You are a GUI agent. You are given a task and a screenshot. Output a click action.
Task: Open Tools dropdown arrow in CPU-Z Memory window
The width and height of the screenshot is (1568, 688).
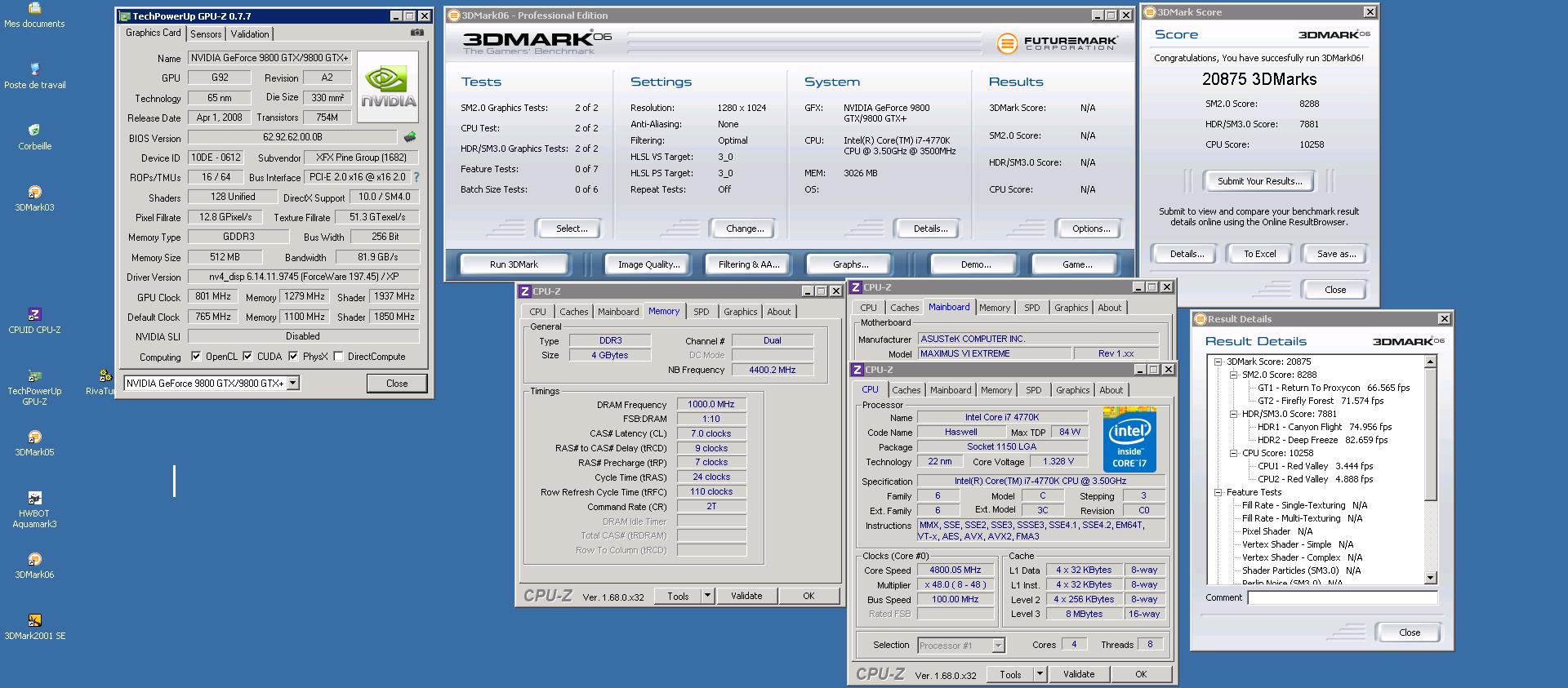[x=707, y=596]
